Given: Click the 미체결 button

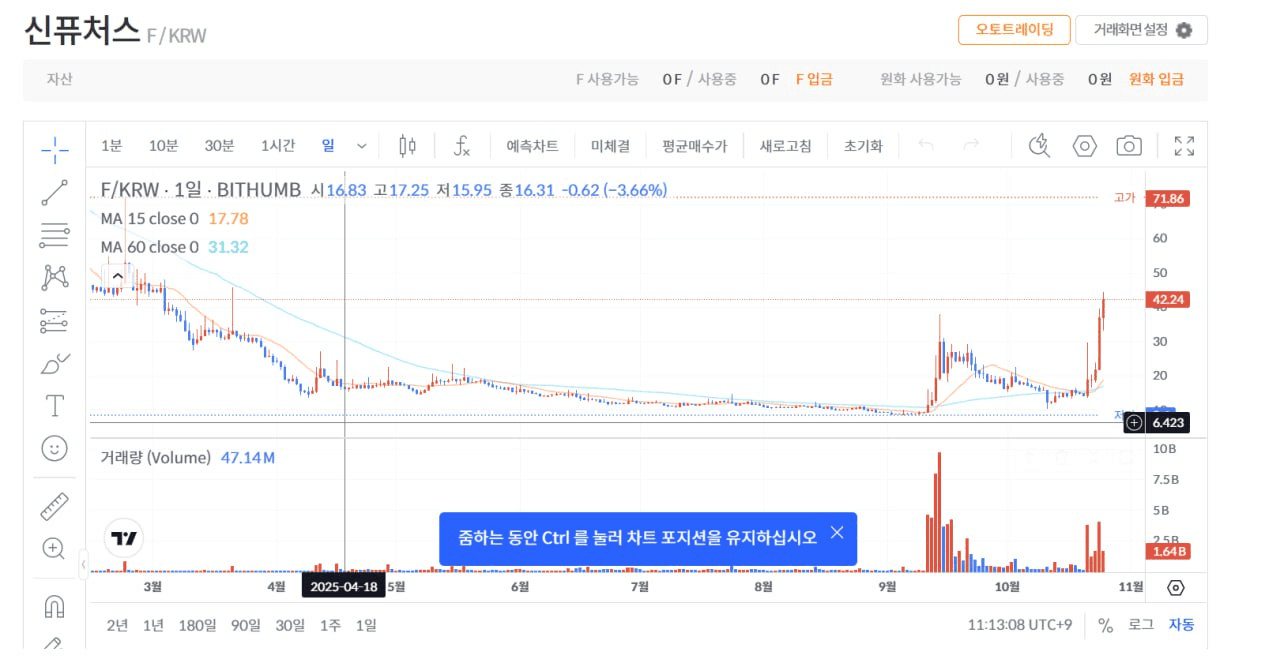Looking at the screenshot, I should [610, 146].
